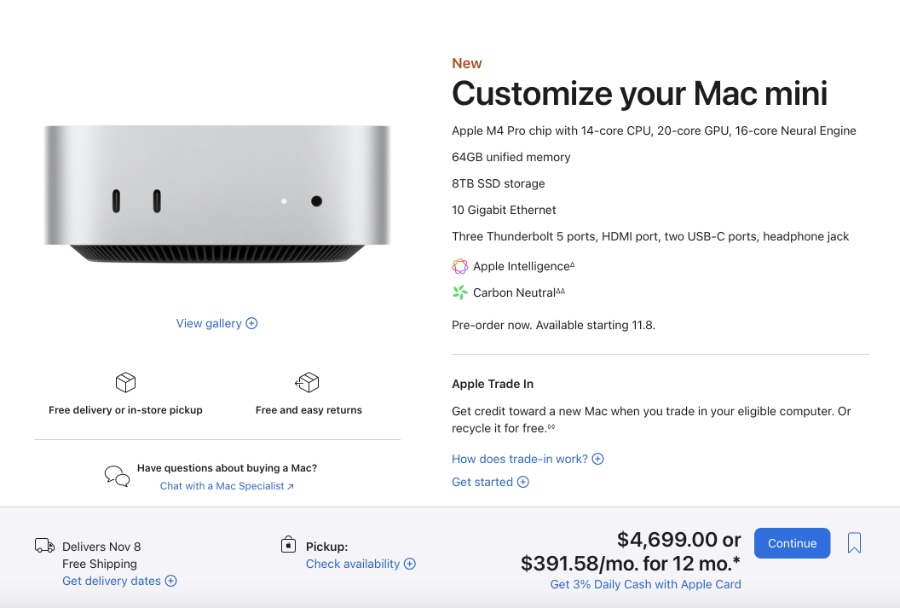Open Get 3% Daily Cash link
900x608 pixels.
pos(645,584)
